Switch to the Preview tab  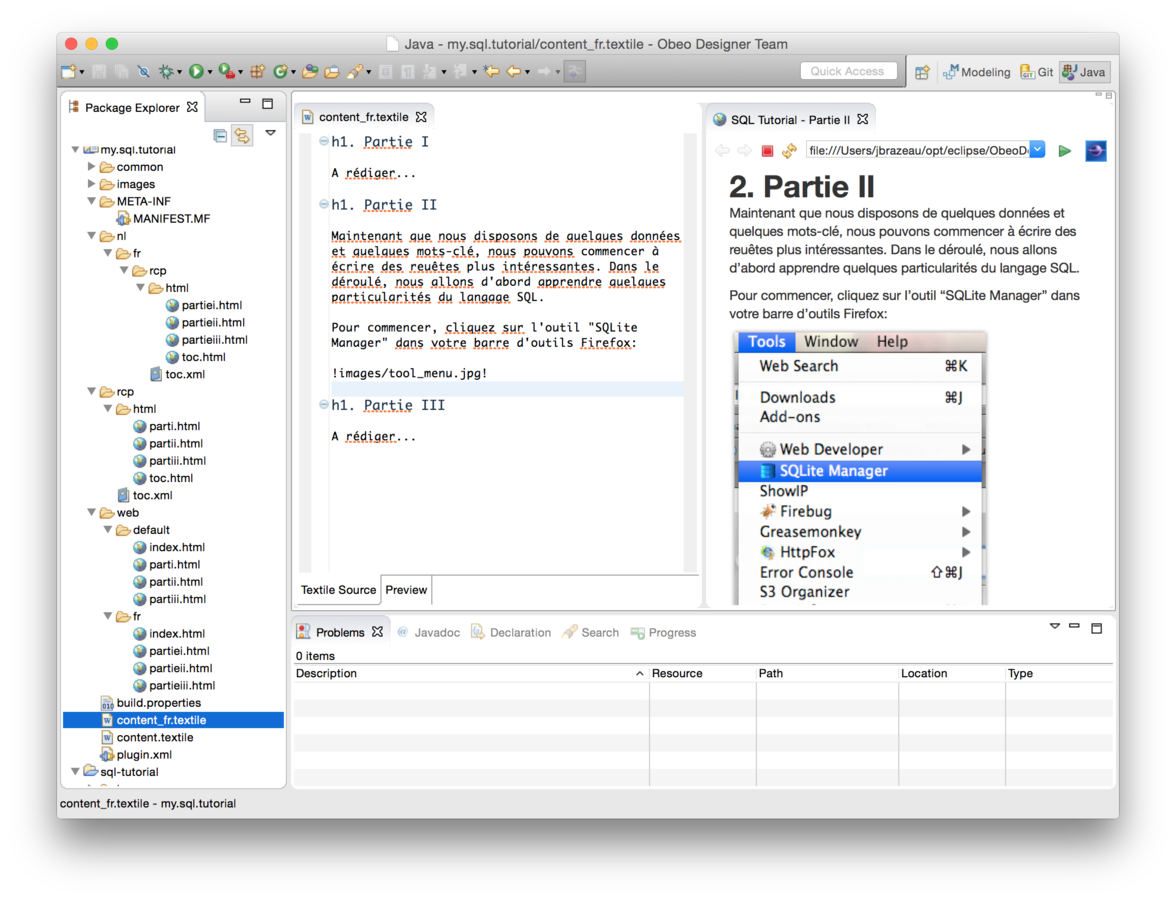click(x=406, y=590)
